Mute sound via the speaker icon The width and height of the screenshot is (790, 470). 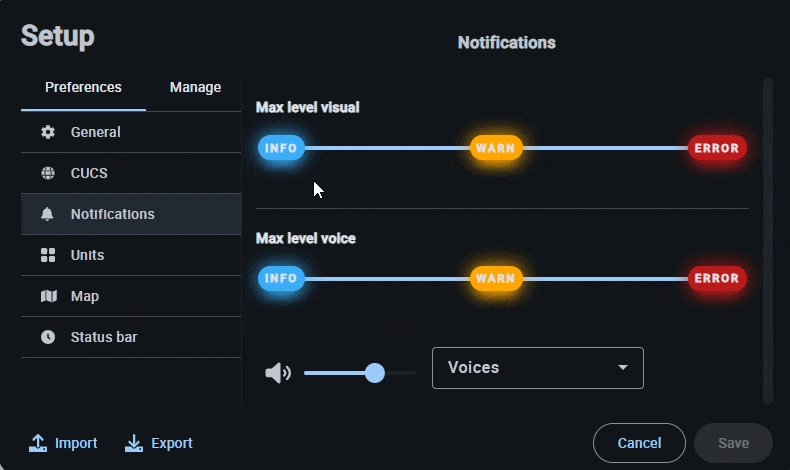tap(277, 373)
